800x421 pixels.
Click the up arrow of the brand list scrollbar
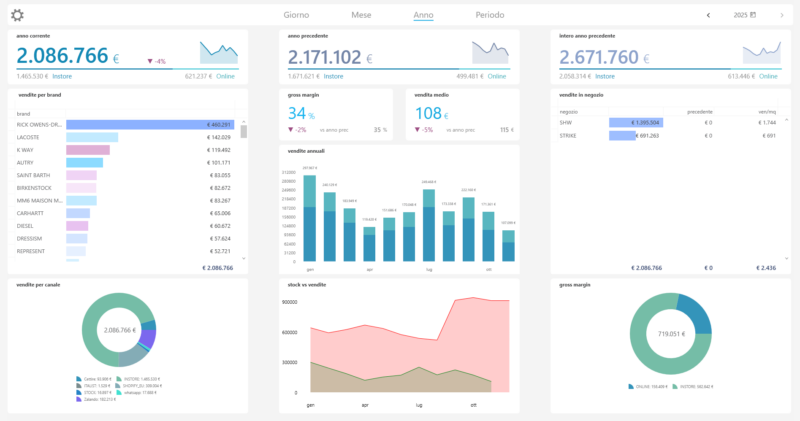[243, 122]
